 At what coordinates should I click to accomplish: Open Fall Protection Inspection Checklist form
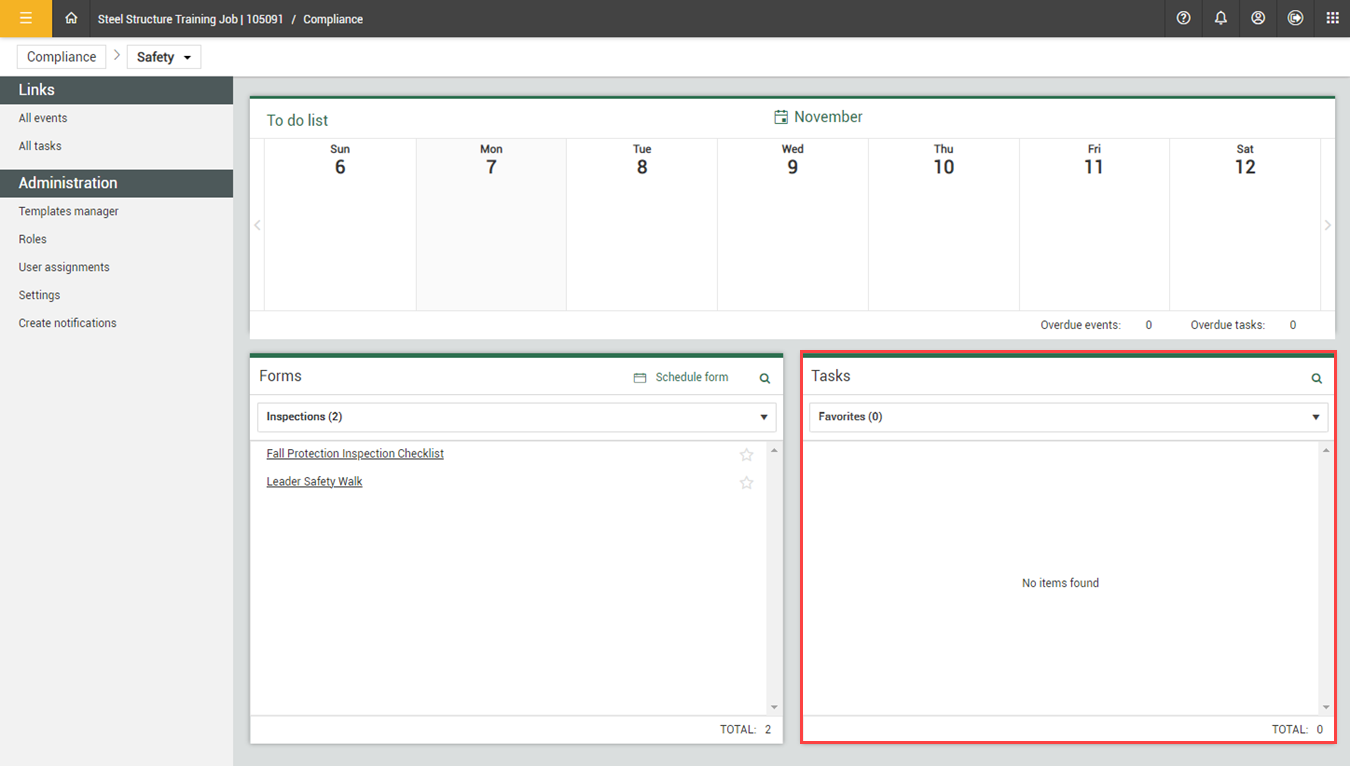point(355,454)
